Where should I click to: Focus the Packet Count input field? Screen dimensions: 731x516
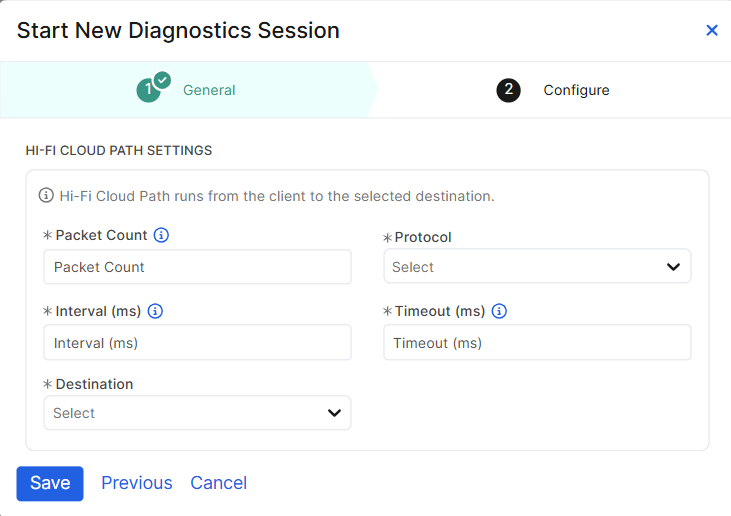pos(197,267)
